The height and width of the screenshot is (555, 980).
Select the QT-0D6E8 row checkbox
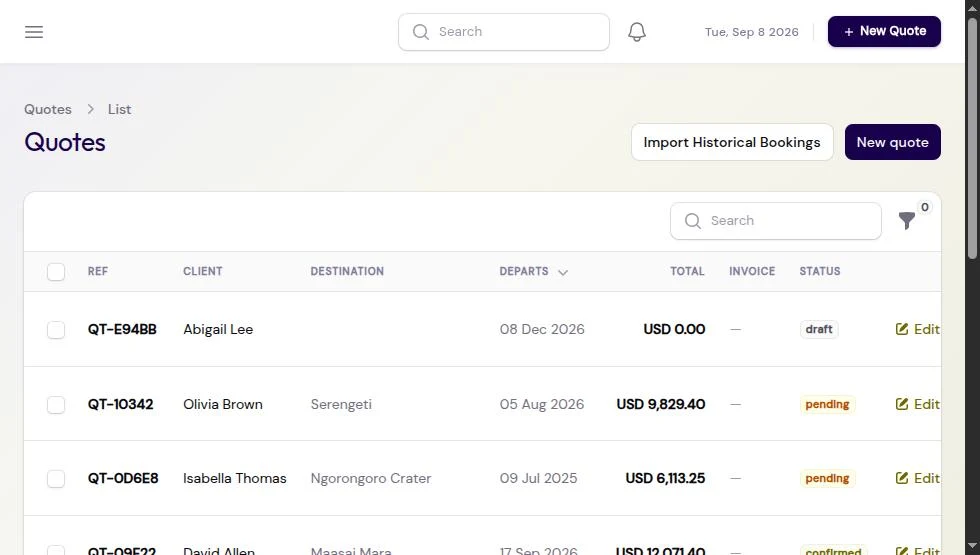click(x=56, y=479)
